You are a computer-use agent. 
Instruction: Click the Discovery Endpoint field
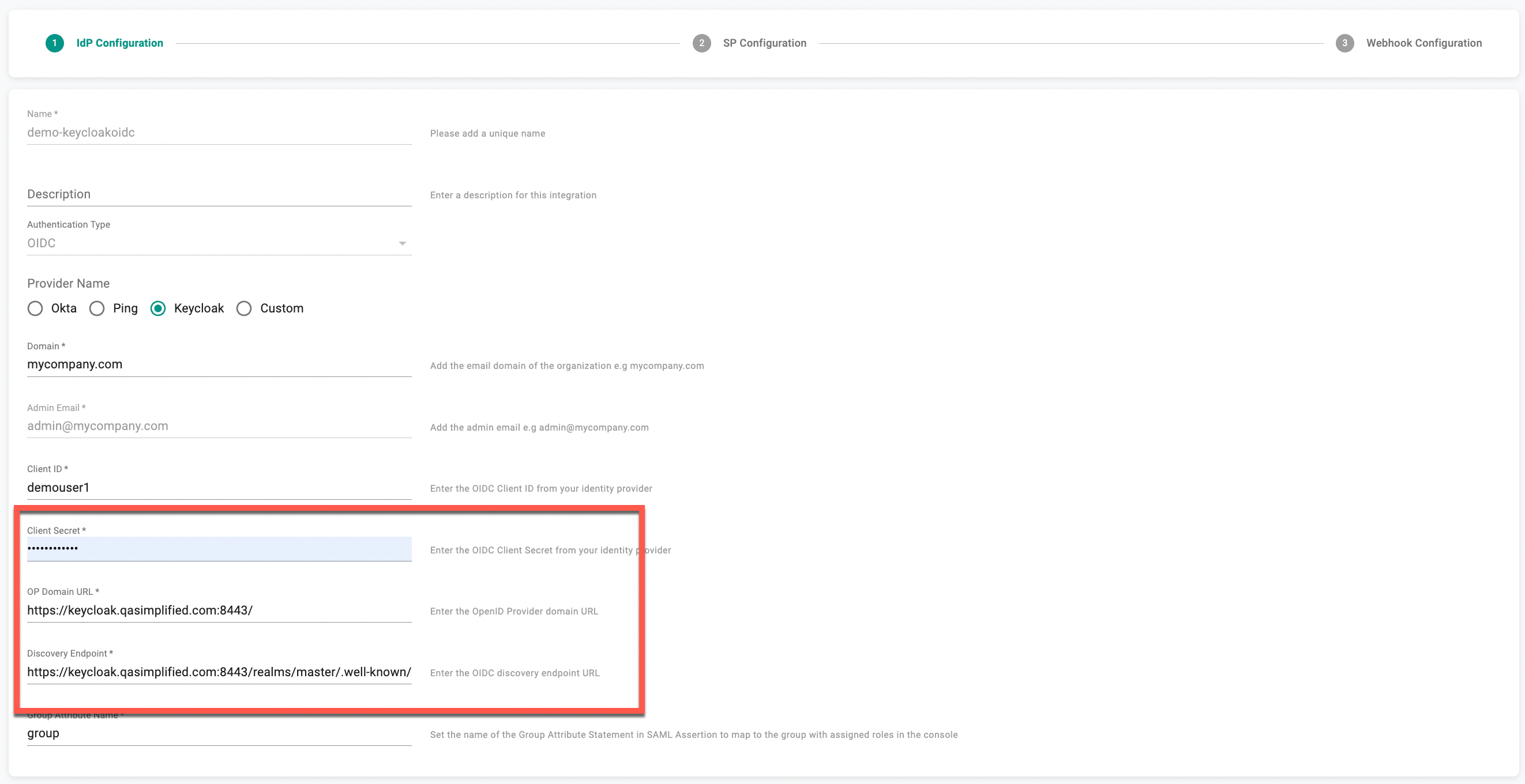[219, 672]
